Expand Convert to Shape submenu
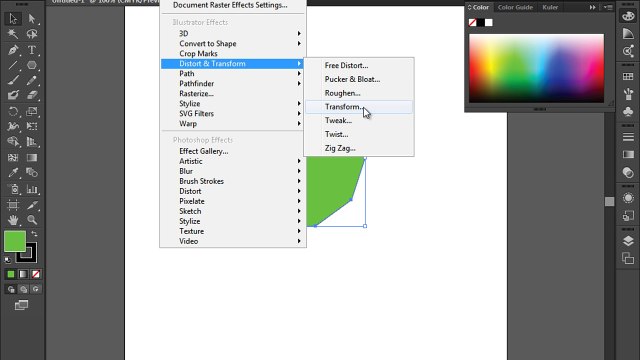 coord(233,44)
